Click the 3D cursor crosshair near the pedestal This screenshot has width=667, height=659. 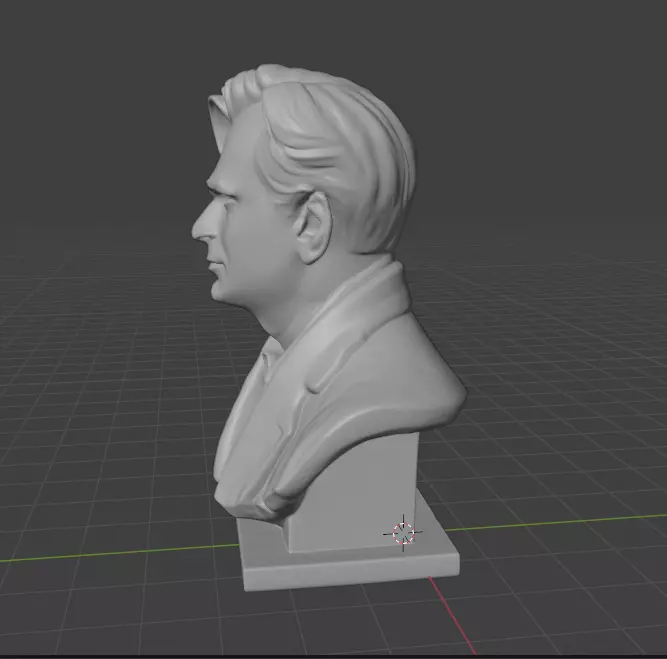pos(403,533)
